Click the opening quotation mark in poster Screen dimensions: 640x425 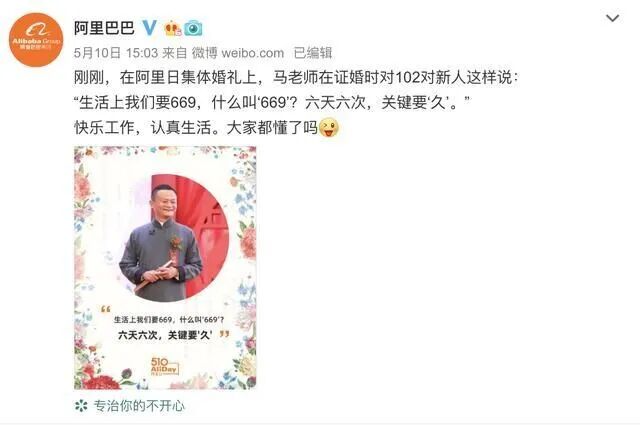coord(106,309)
